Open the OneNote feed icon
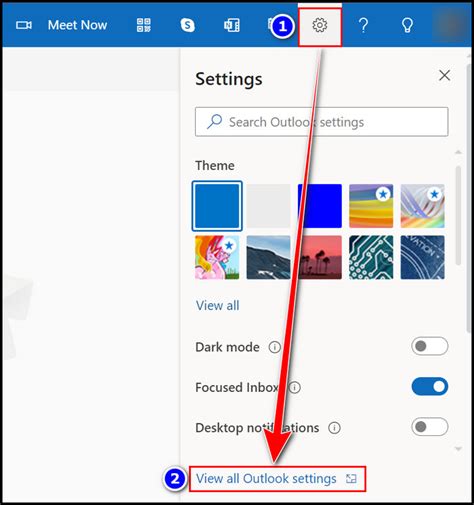The width and height of the screenshot is (474, 505). pos(232,25)
